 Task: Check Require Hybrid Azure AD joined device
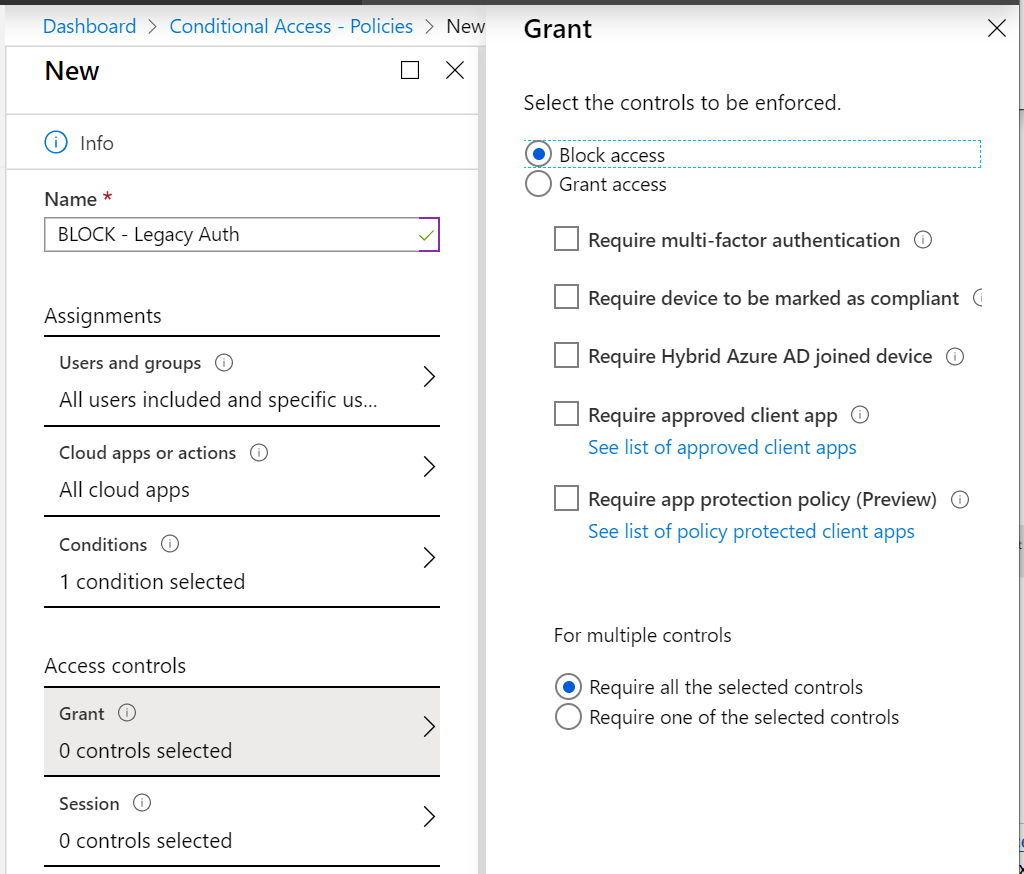(566, 355)
